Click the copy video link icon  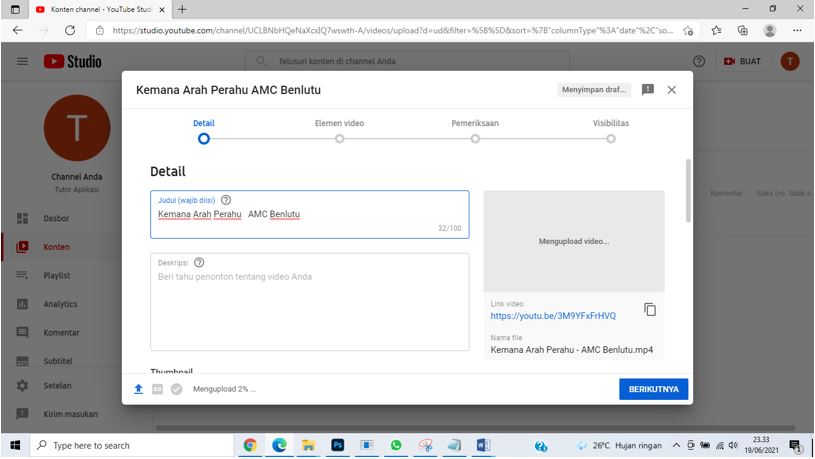click(650, 310)
